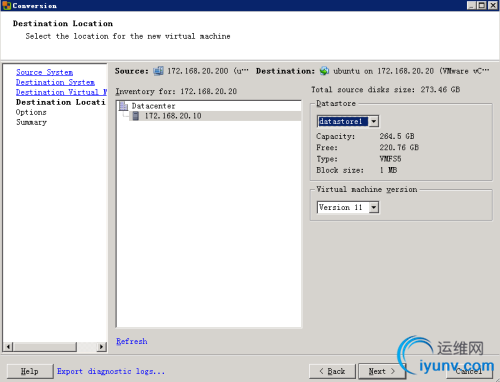Click Total source disks size text
Image resolution: width=500 pixels, height=382 pixels.
point(386,90)
